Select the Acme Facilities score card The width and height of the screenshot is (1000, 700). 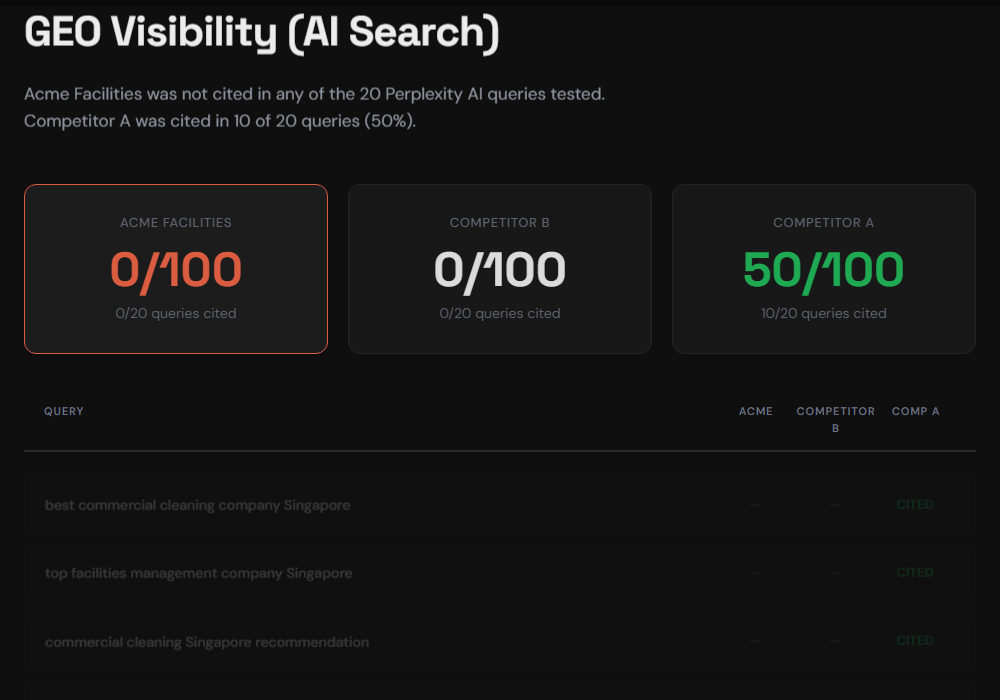click(x=176, y=268)
